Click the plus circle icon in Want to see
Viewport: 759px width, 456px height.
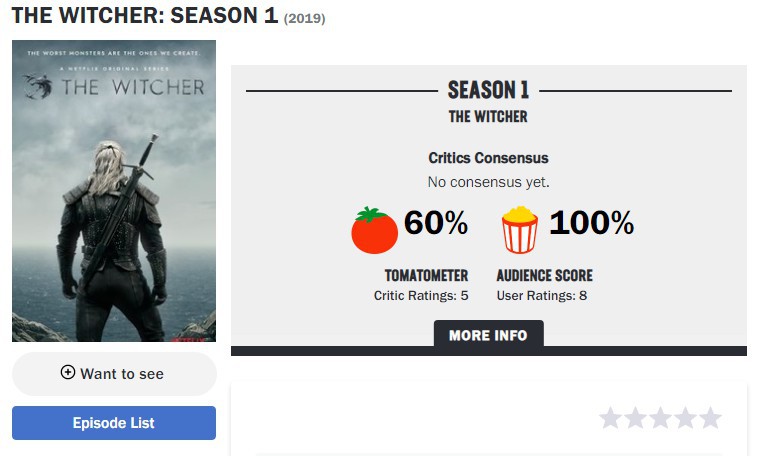[68, 372]
